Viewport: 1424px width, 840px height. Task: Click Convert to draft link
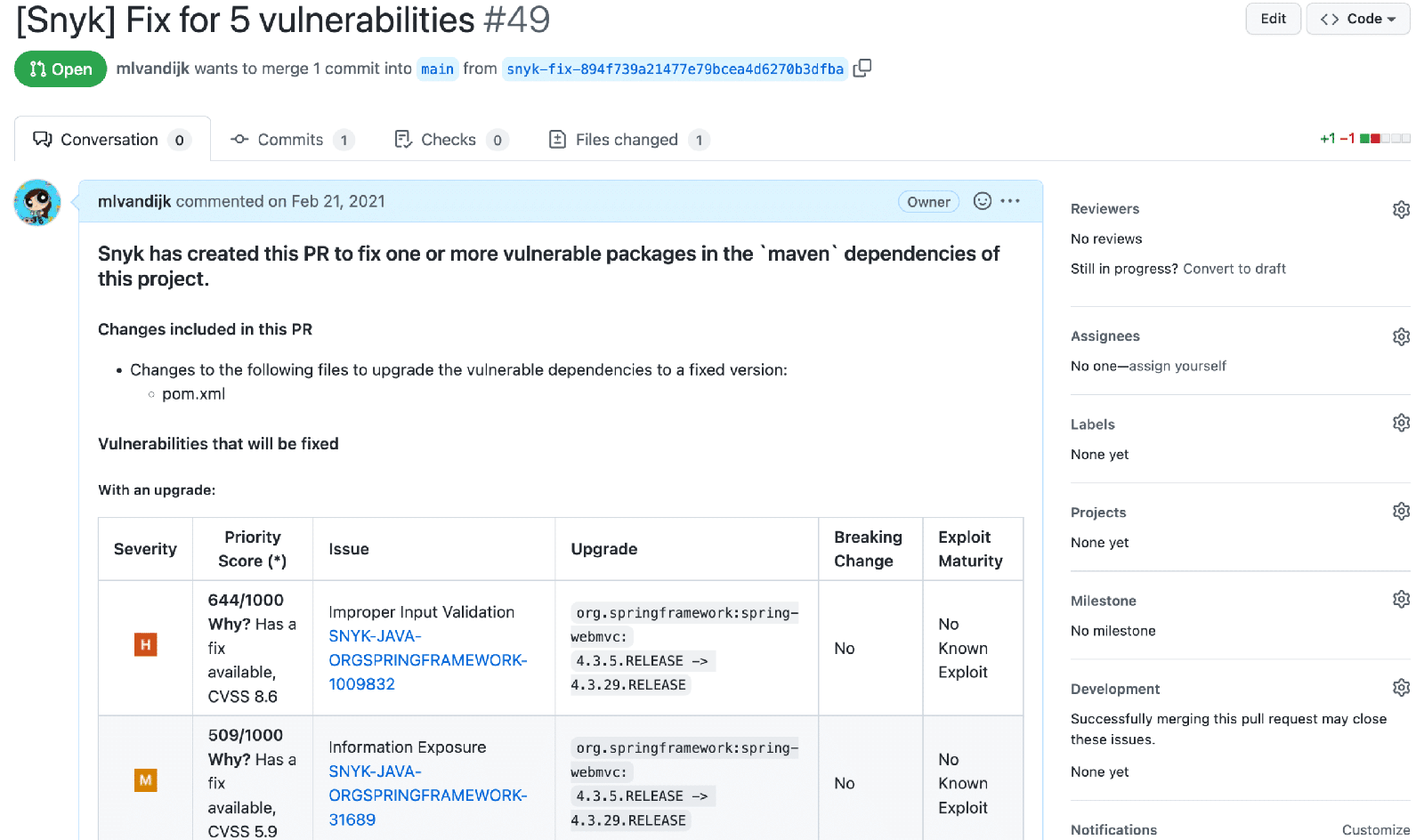pyautogui.click(x=1234, y=269)
